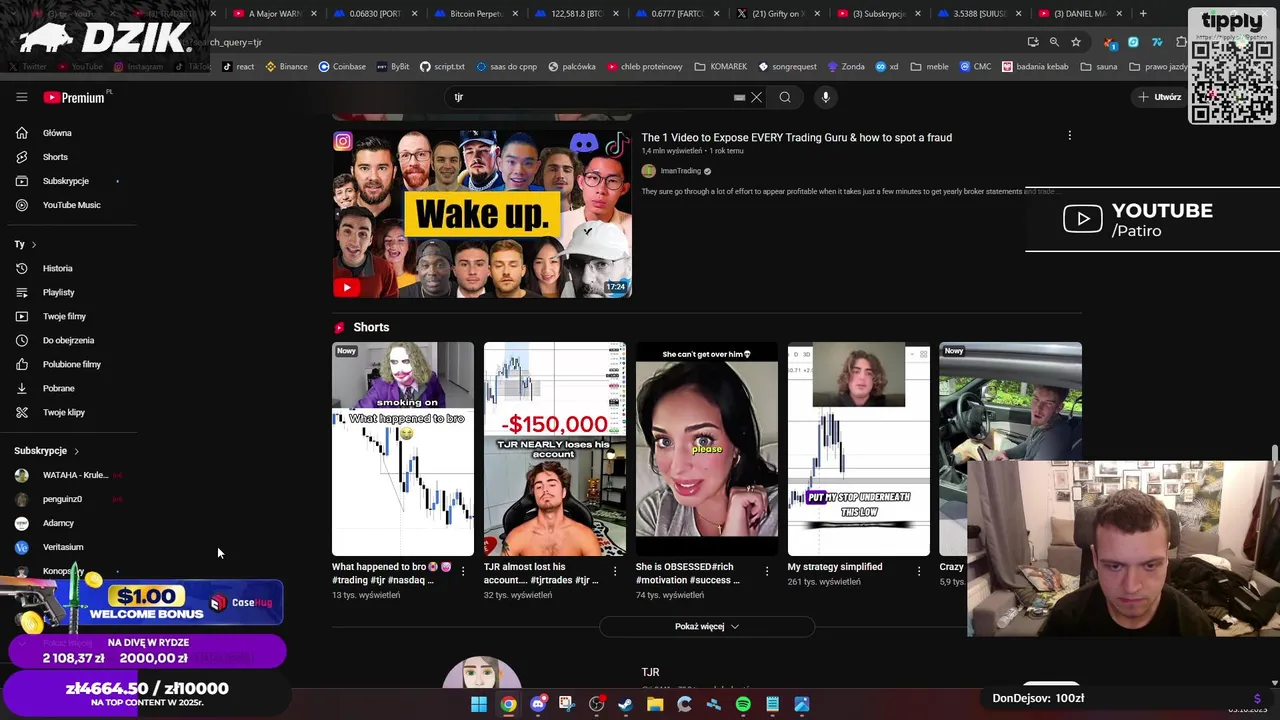The width and height of the screenshot is (1280, 720).
Task: Open options for TJR almost lost short
Action: point(615,571)
